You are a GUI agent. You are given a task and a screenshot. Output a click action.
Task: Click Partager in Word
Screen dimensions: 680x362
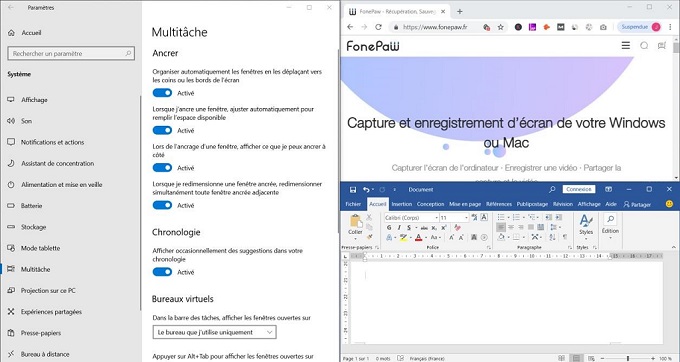coord(637,204)
